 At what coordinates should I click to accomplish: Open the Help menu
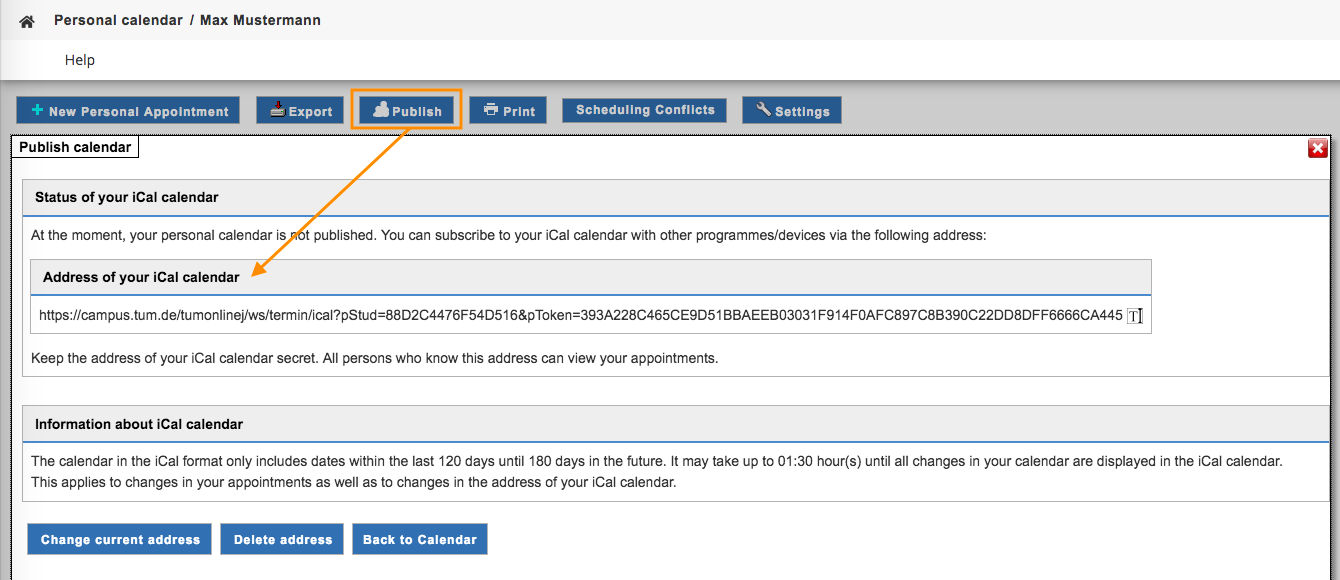pos(80,60)
